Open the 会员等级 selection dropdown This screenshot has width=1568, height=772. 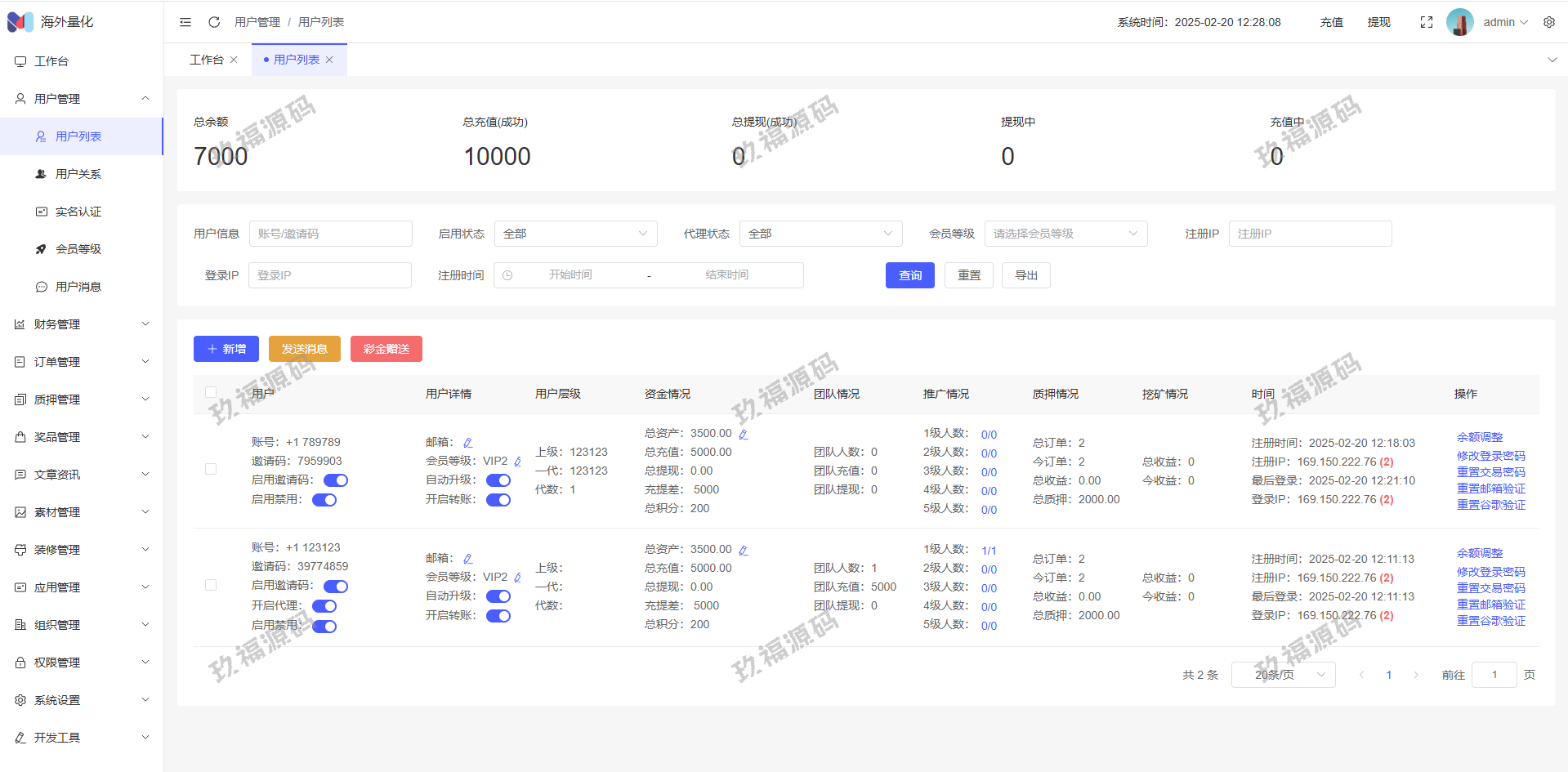(x=1065, y=234)
